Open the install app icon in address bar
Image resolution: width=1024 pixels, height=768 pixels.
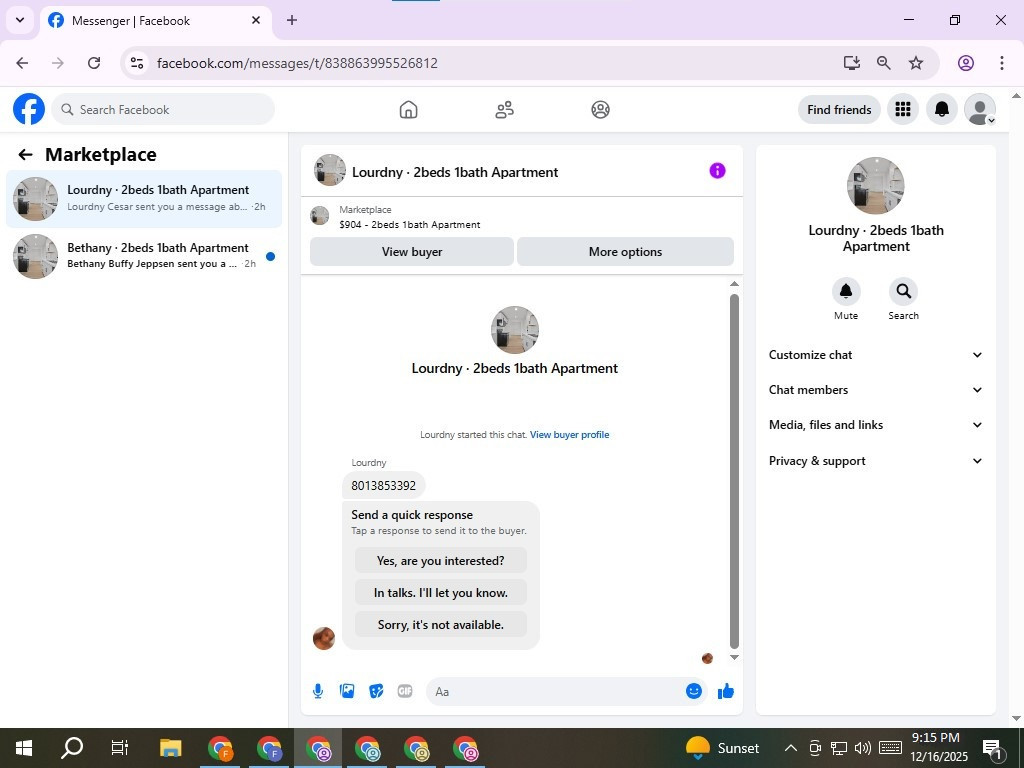(851, 63)
